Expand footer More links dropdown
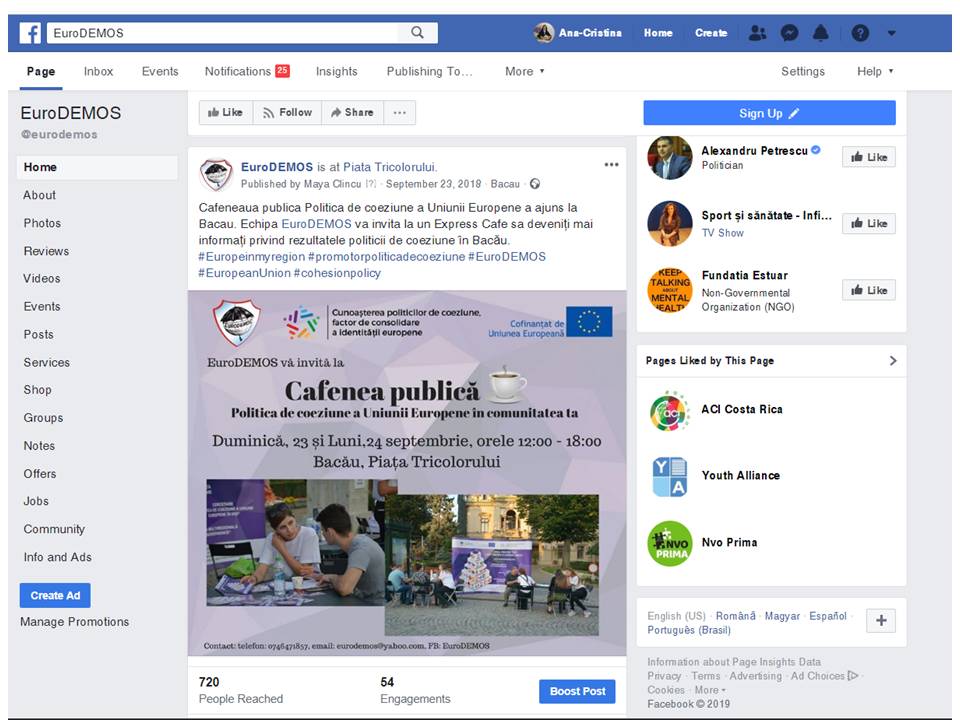 pos(710,690)
